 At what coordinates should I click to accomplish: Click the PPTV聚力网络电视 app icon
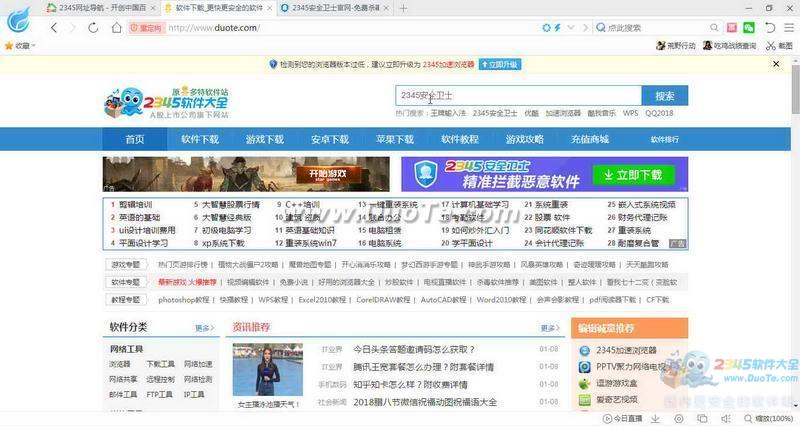pos(584,367)
